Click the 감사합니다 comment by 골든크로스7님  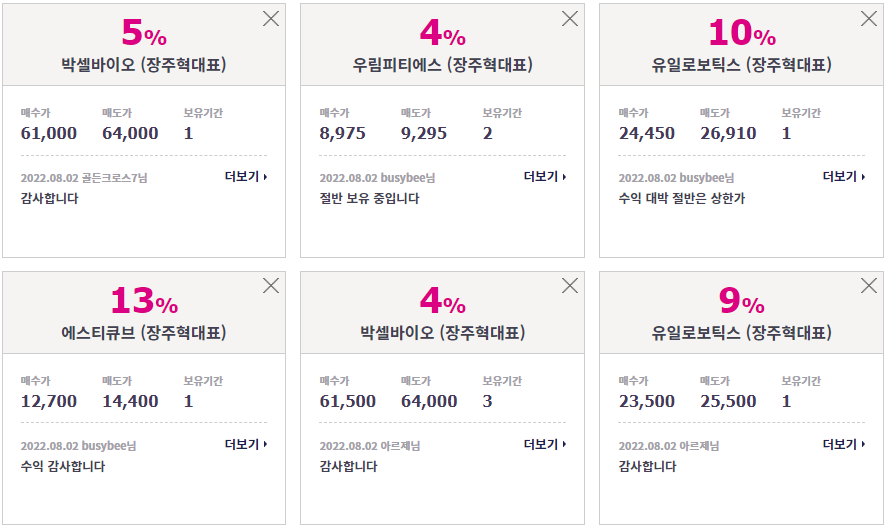49,199
